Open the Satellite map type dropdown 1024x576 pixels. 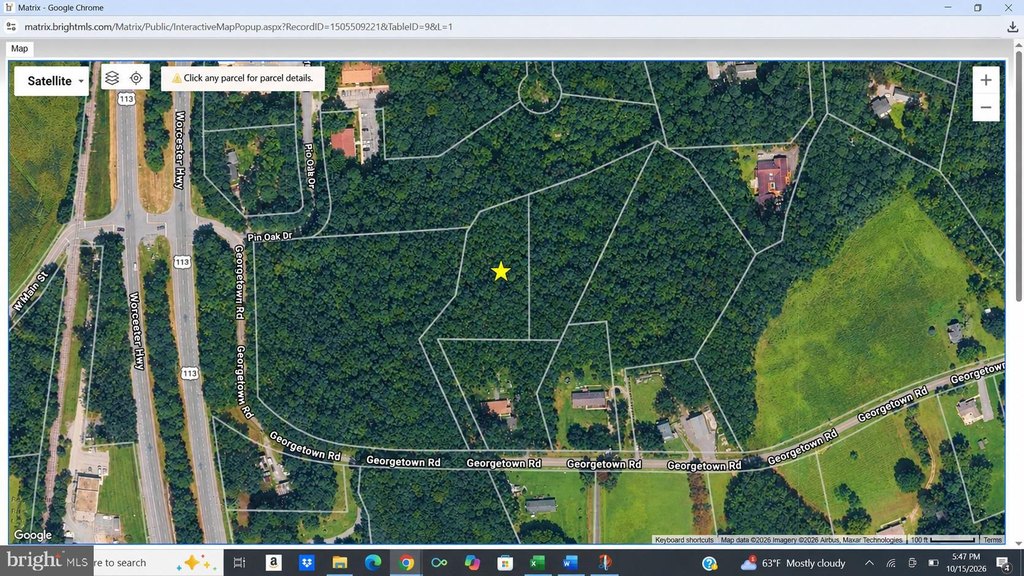(52, 81)
